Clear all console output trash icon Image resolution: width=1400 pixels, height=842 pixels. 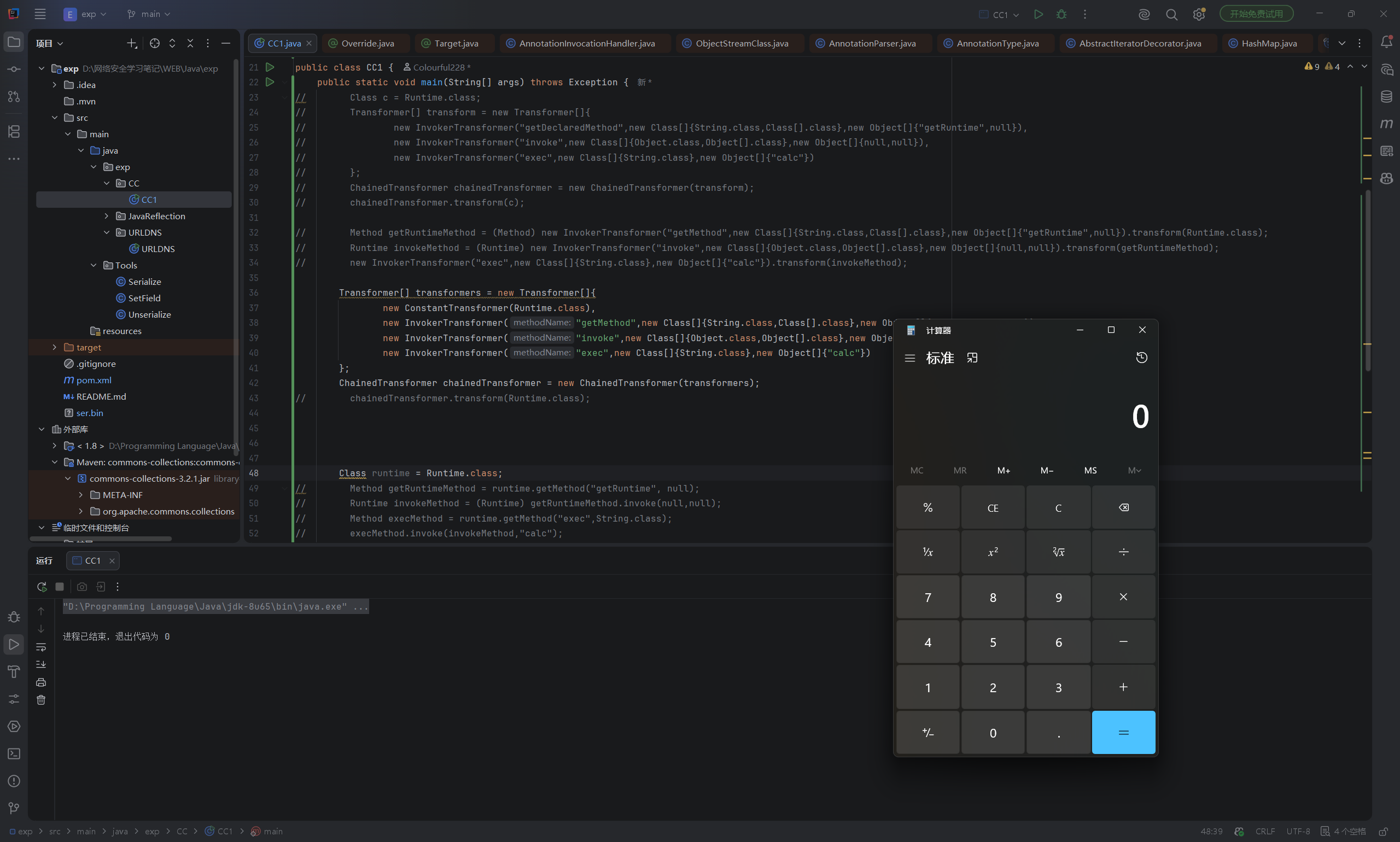click(41, 700)
